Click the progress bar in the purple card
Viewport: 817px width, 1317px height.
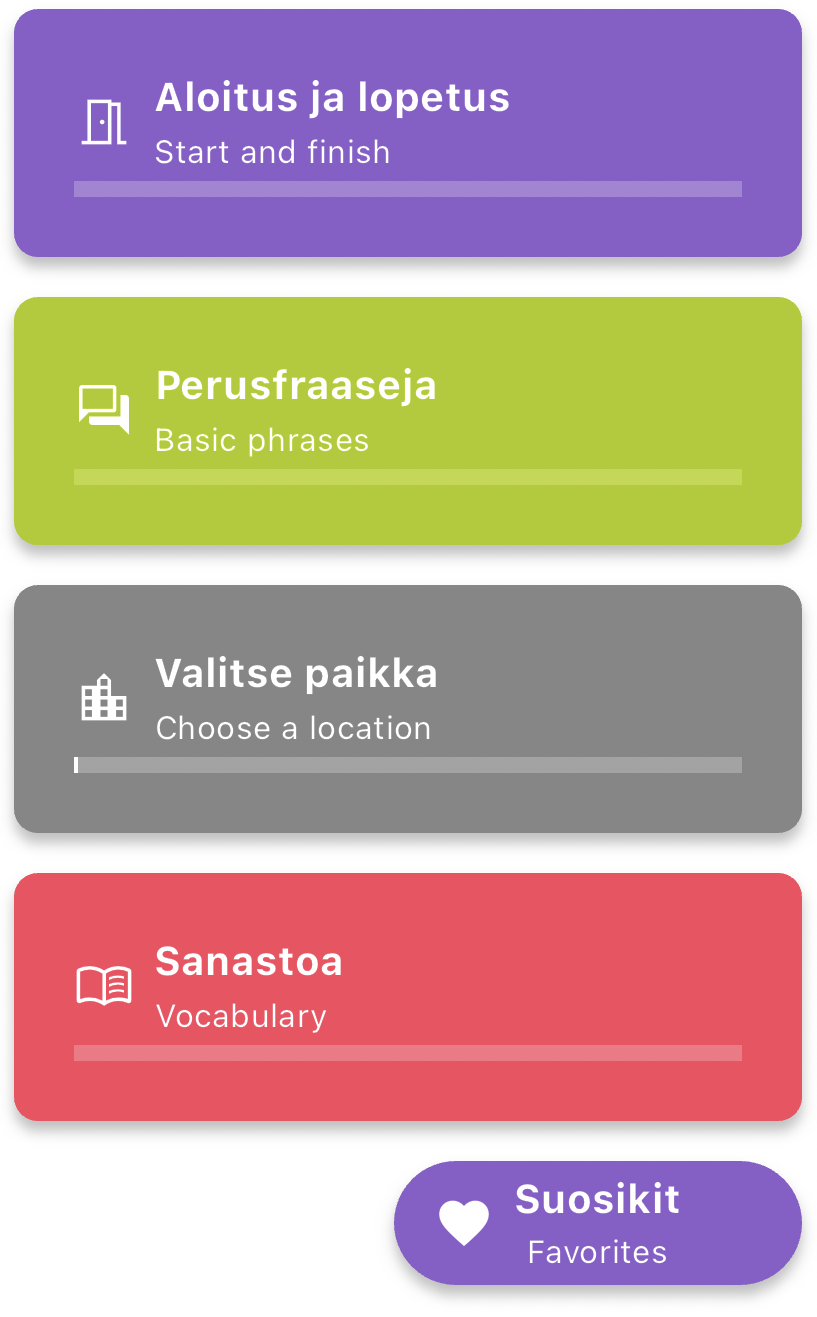click(x=408, y=189)
